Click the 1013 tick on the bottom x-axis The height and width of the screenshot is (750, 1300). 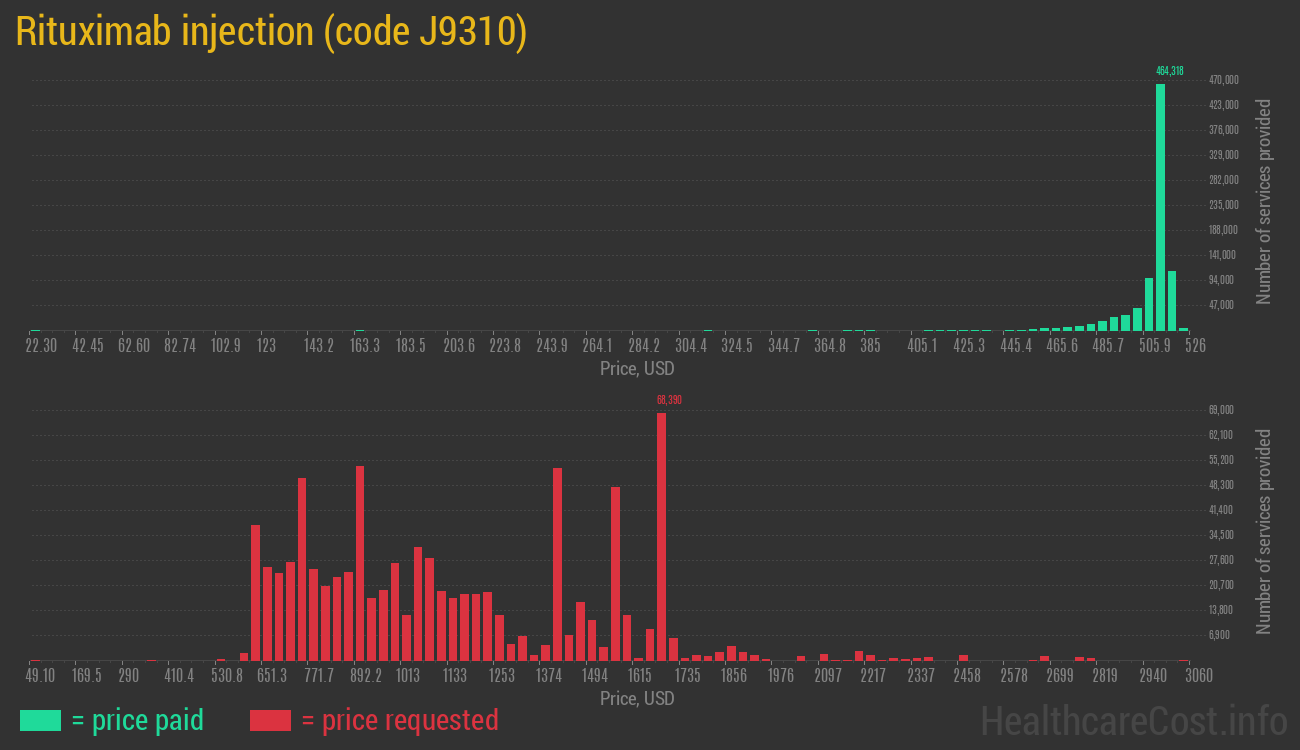tap(408, 676)
